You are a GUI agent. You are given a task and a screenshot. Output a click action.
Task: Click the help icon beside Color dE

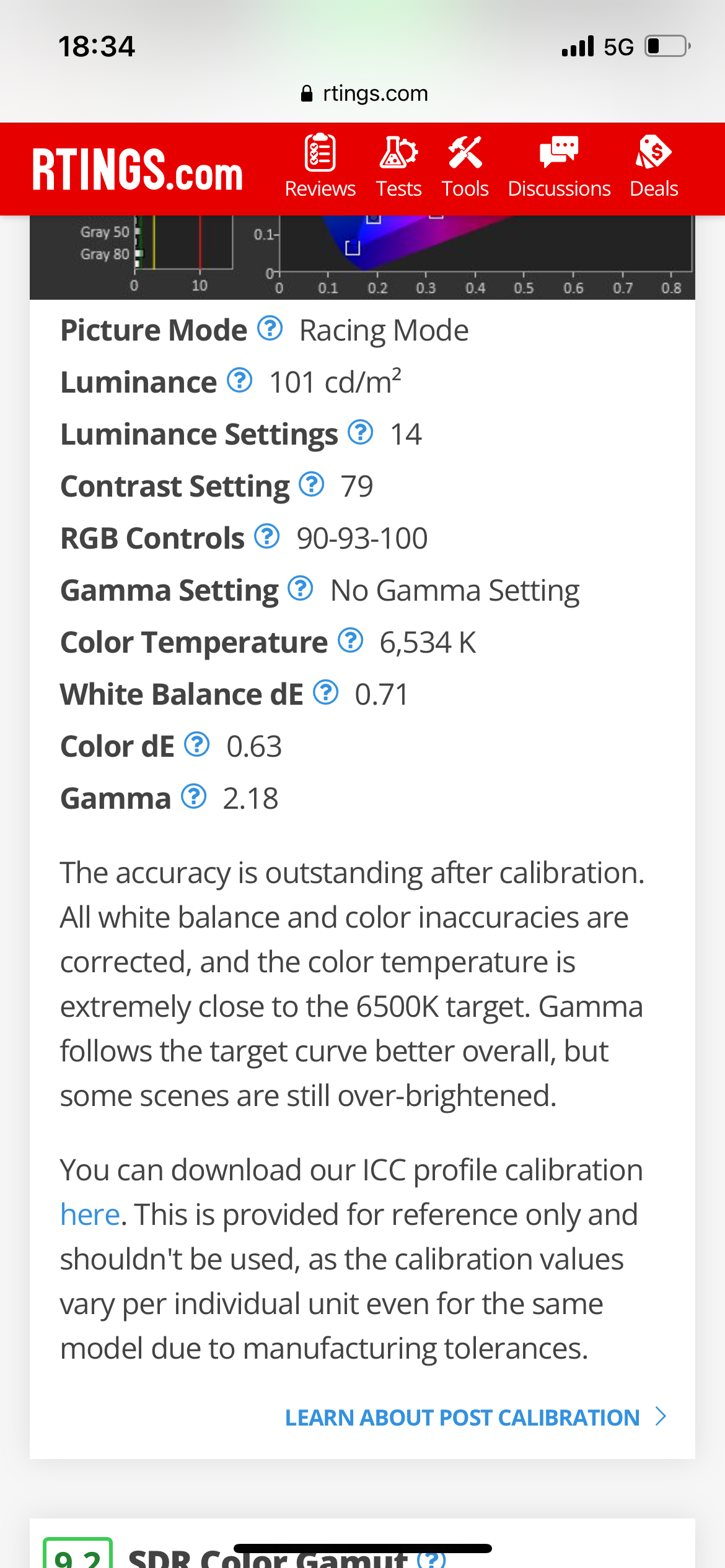(x=197, y=744)
